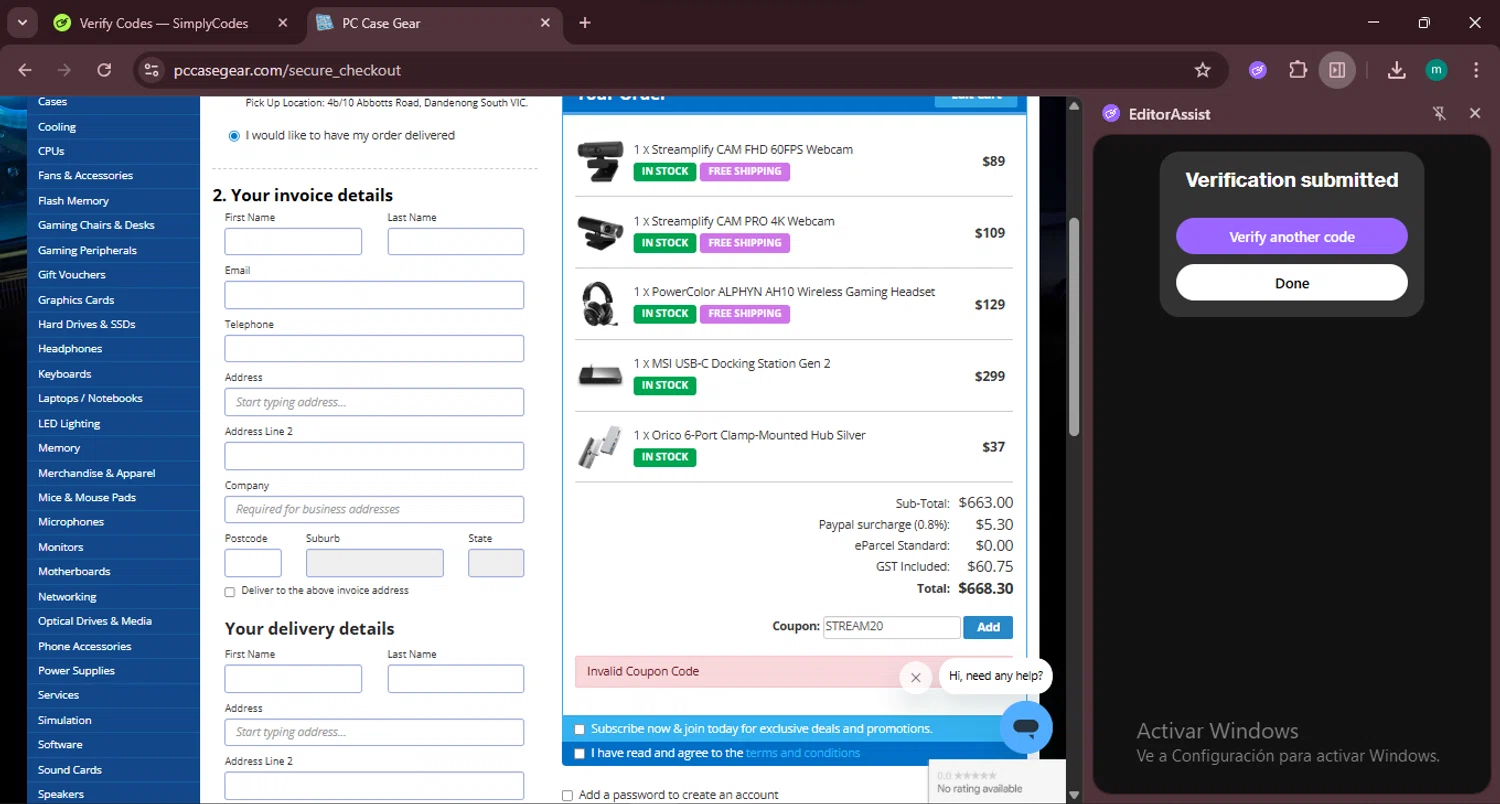Open the SimplyCodes extension icon
The image size is (1500, 804).
coord(1258,70)
